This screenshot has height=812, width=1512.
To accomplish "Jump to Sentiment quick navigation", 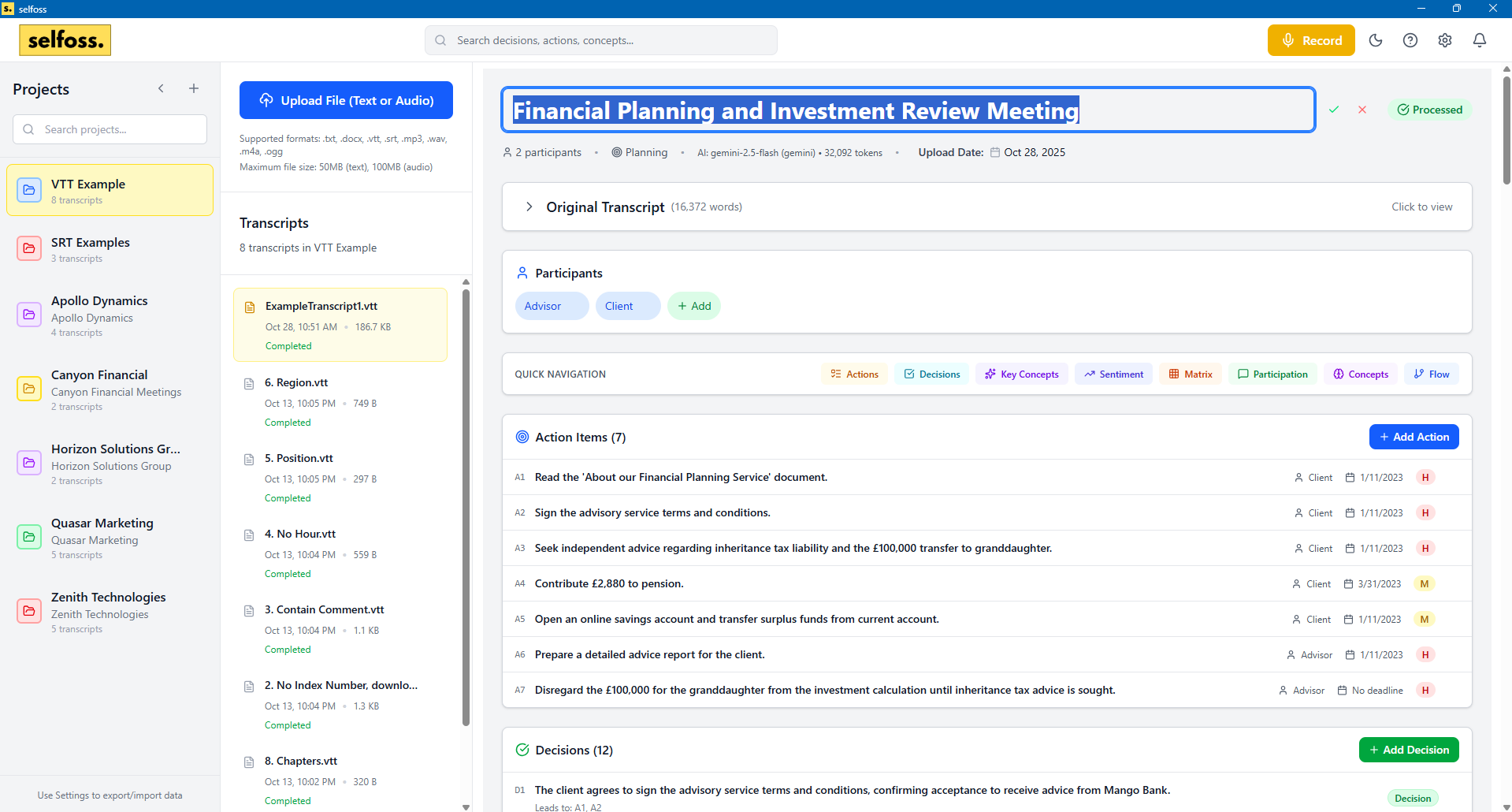I will pyautogui.click(x=1113, y=374).
